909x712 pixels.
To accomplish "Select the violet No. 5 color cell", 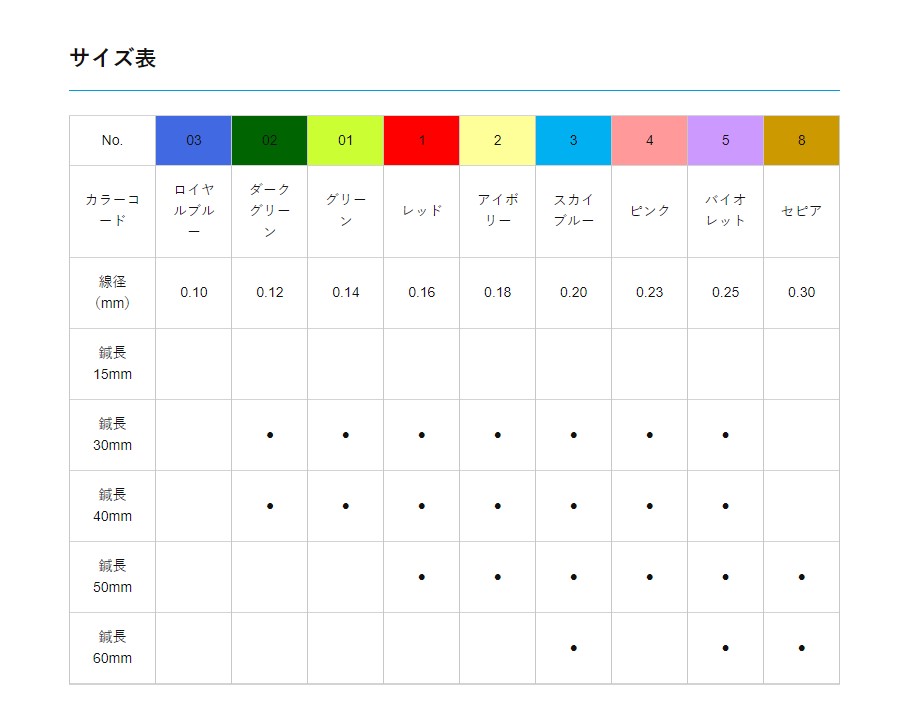I will [725, 140].
